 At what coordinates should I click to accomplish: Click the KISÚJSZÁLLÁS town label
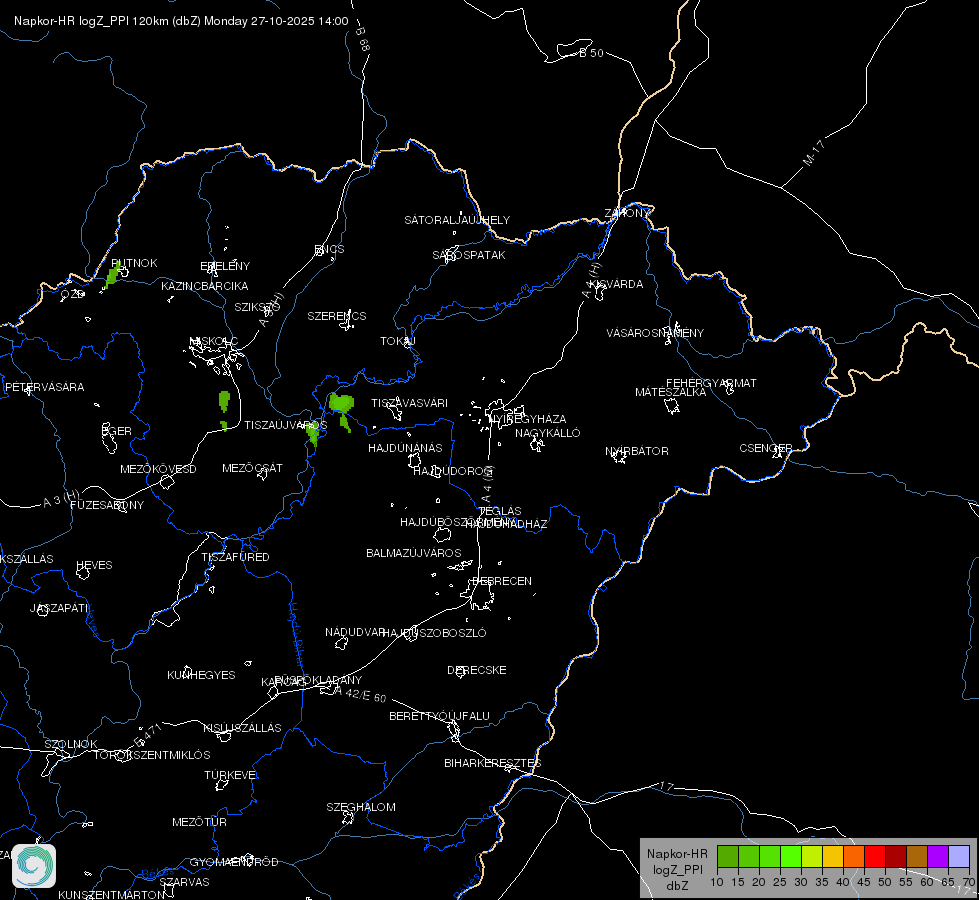[x=242, y=728]
